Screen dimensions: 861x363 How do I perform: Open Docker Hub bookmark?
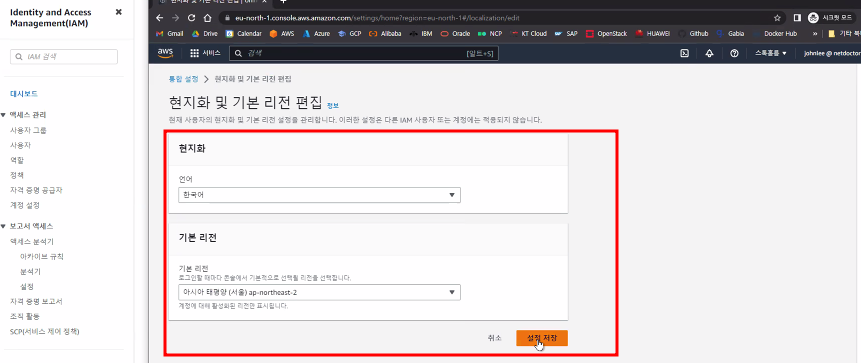click(x=775, y=33)
